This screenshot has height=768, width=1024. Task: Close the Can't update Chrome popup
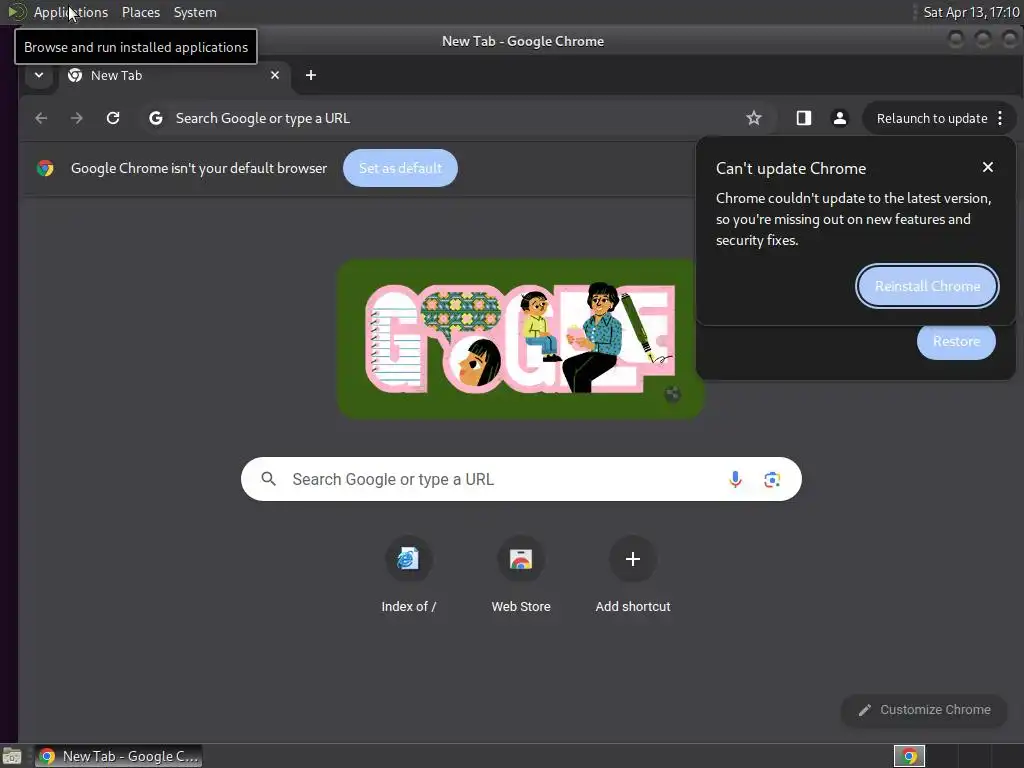pos(987,167)
